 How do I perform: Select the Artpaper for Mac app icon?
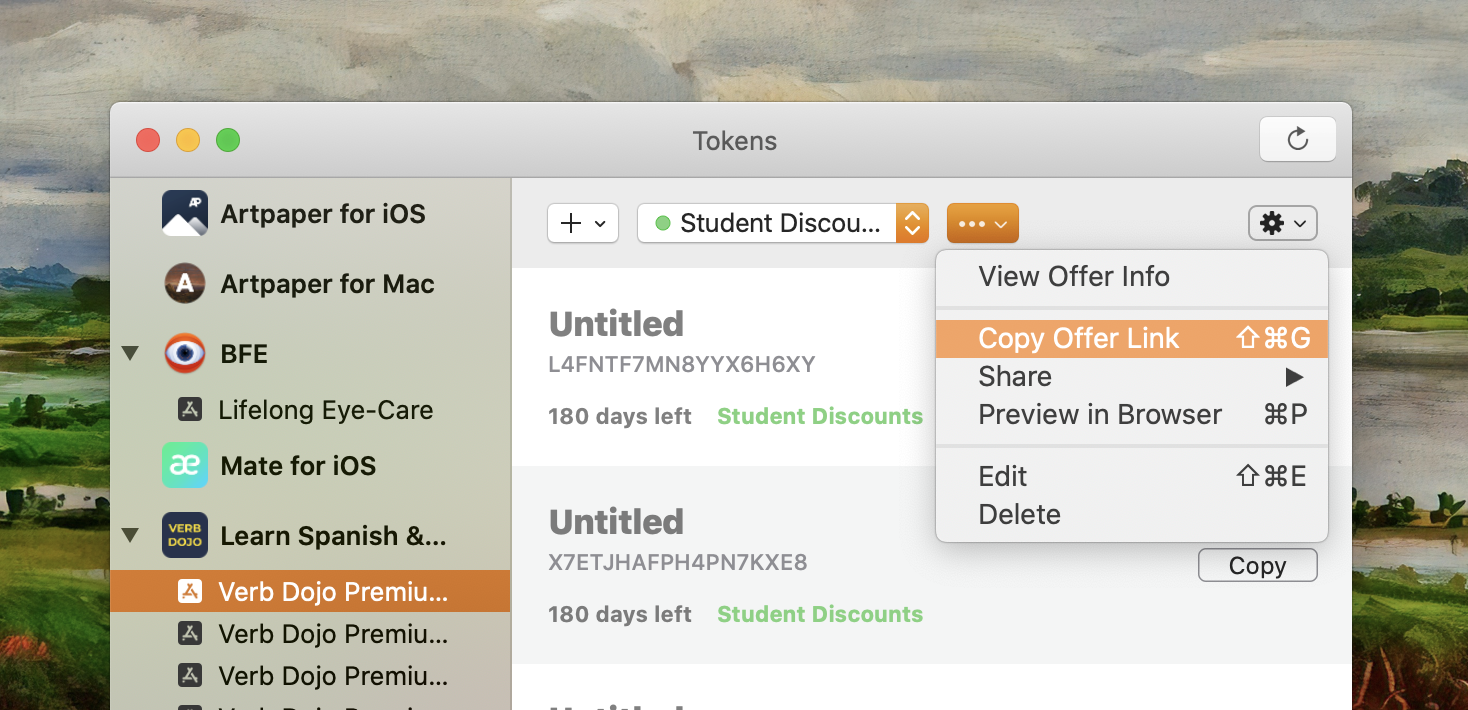pos(185,284)
